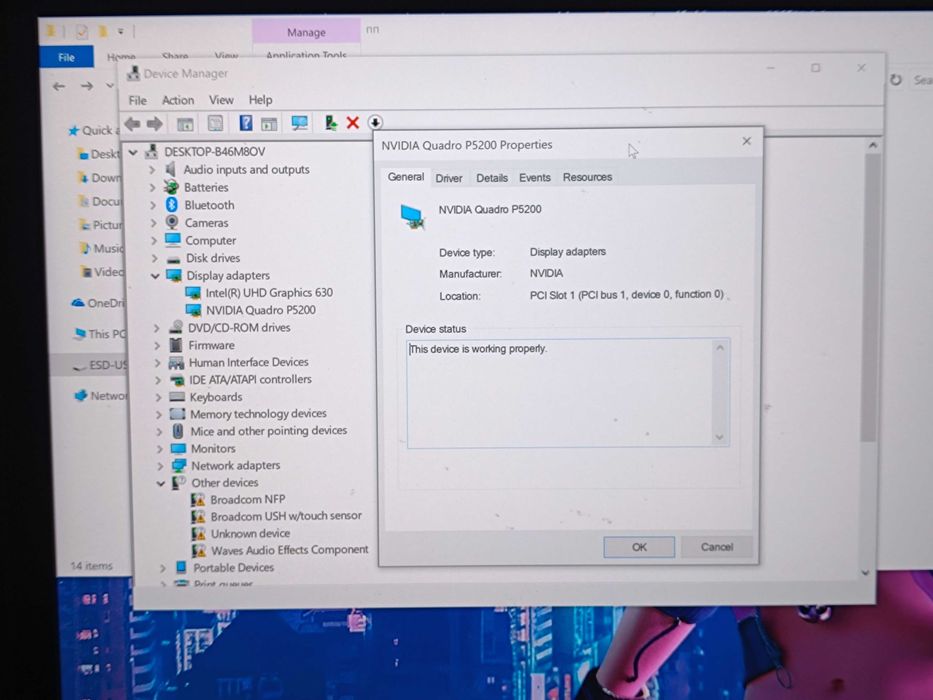The image size is (933, 700).
Task: Click the Forward arrow in Device Manager toolbar
Action: [x=155, y=124]
